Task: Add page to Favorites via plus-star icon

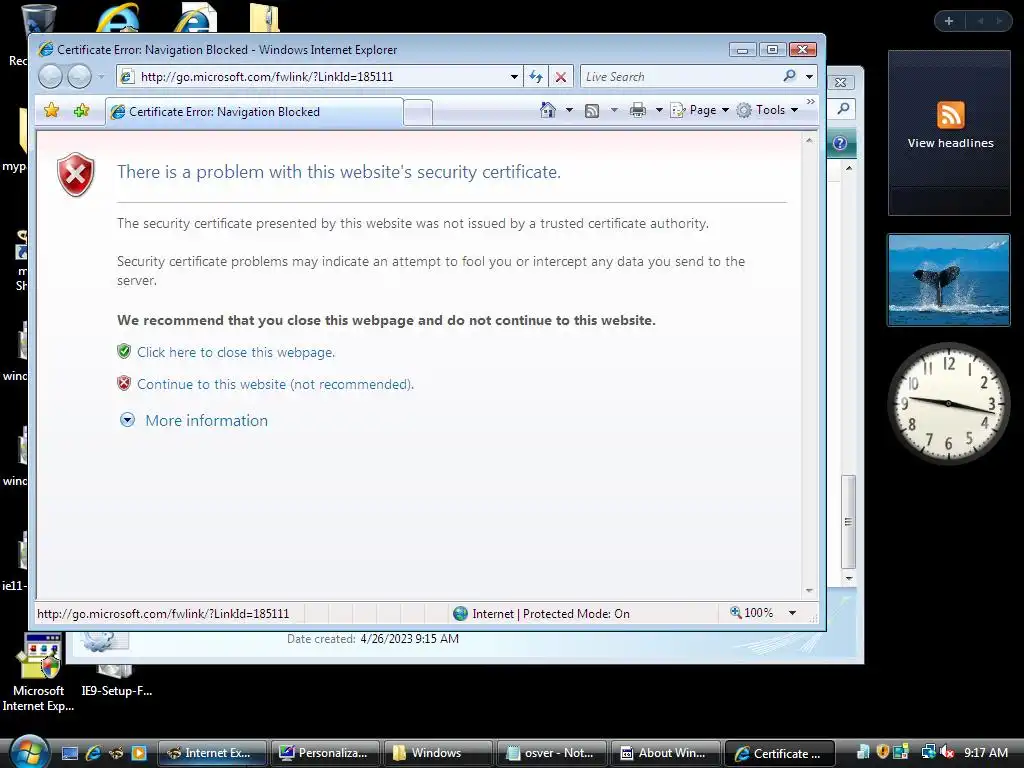Action: pos(82,110)
